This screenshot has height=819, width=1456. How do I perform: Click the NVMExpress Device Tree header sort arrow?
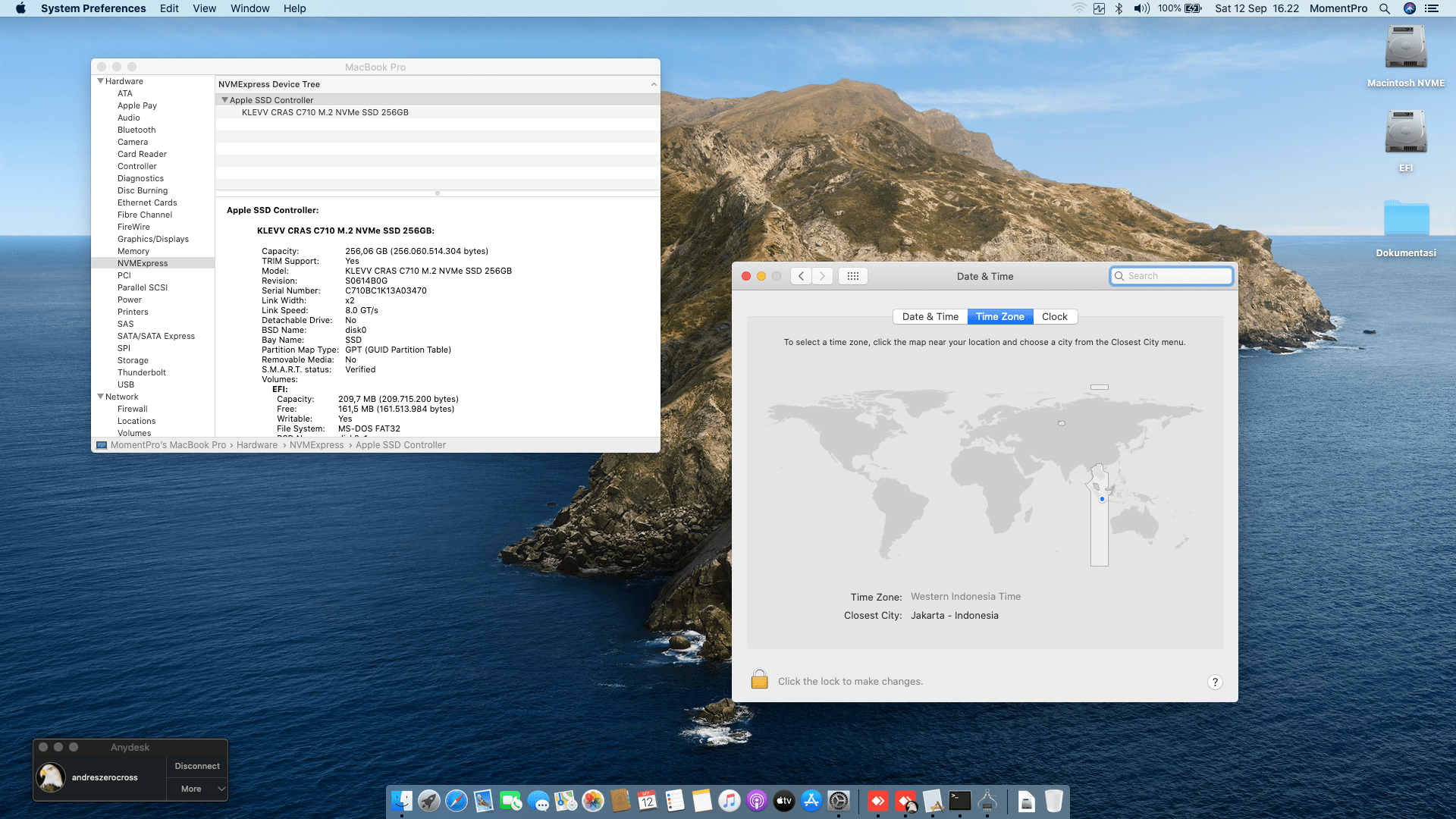pyautogui.click(x=654, y=84)
